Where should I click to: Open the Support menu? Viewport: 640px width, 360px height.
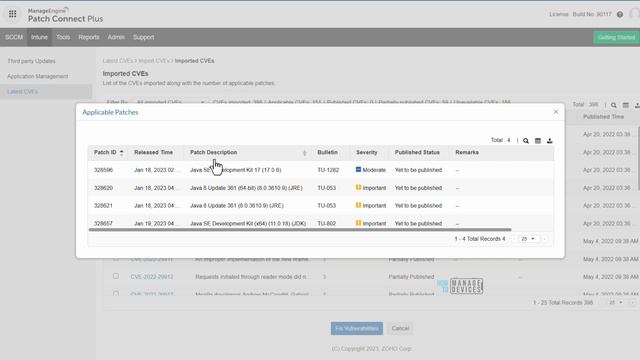[143, 37]
